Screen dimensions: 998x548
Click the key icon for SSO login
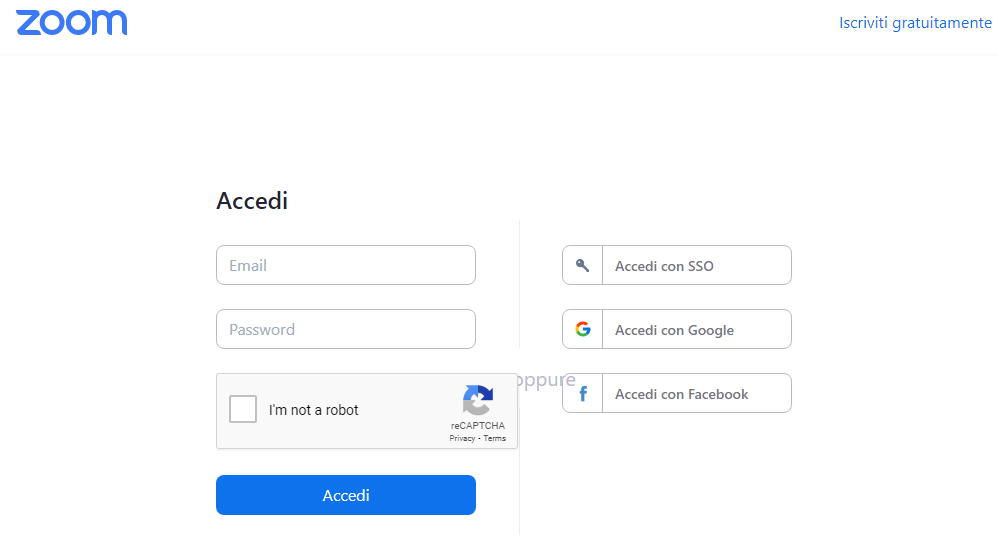583,265
